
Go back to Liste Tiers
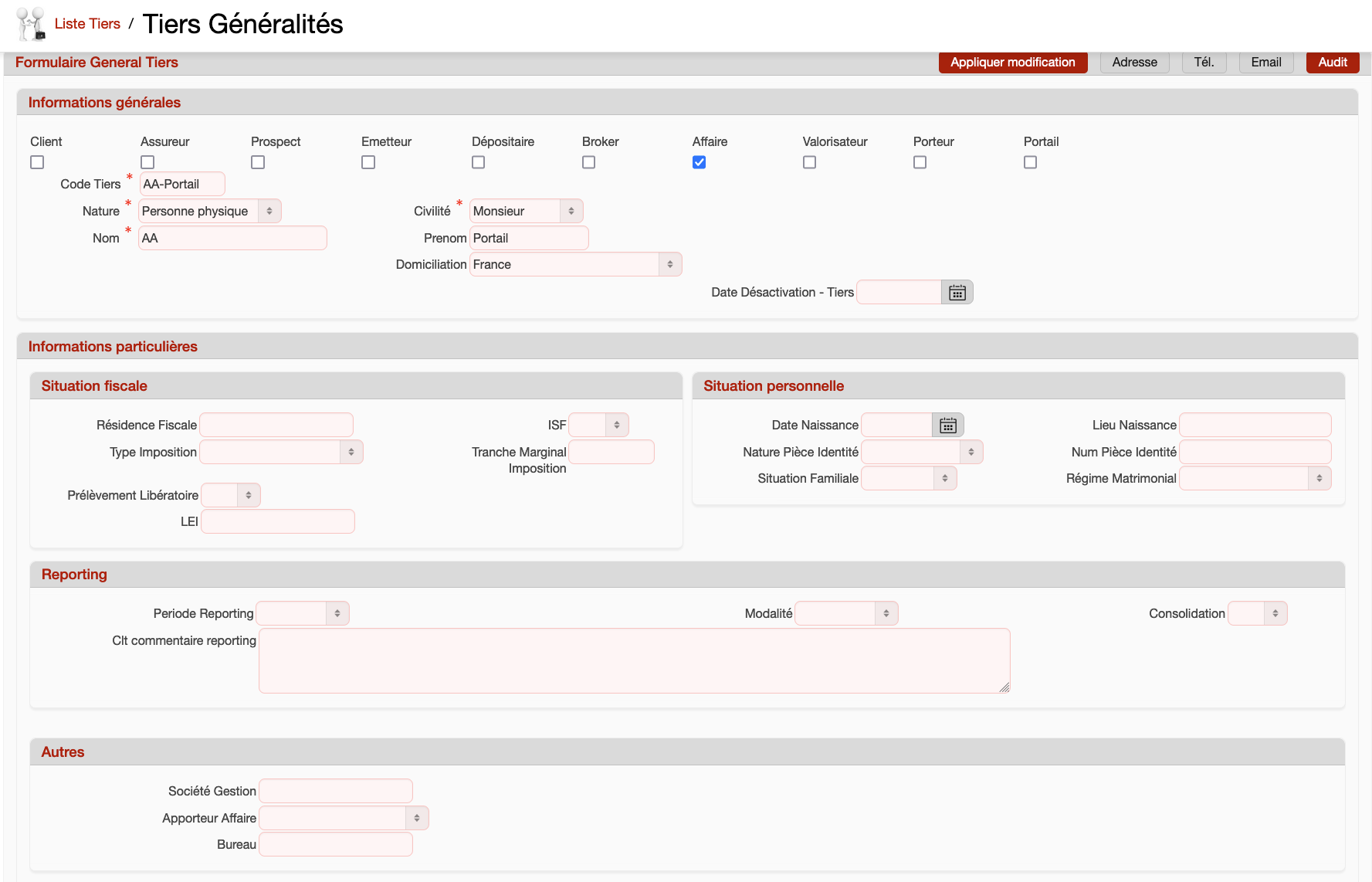tap(87, 24)
